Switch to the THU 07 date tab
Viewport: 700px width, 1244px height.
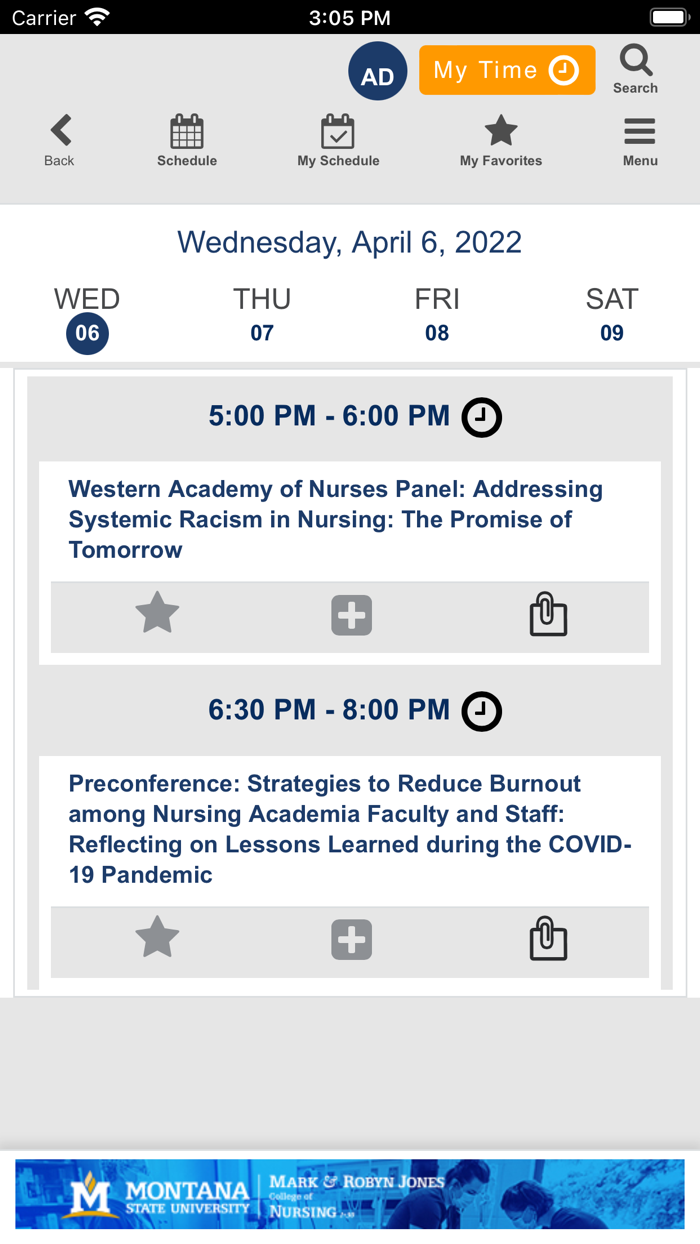point(262,315)
